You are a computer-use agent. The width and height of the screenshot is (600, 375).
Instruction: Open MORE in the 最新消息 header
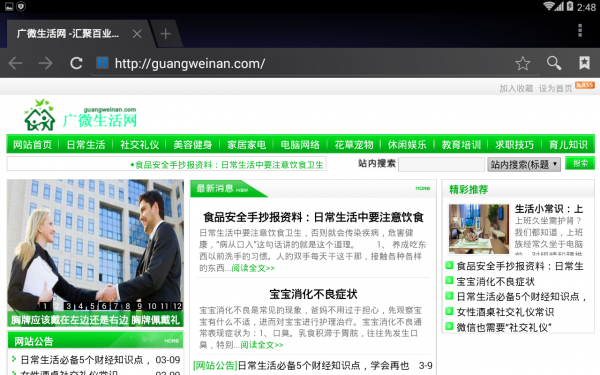tap(423, 188)
